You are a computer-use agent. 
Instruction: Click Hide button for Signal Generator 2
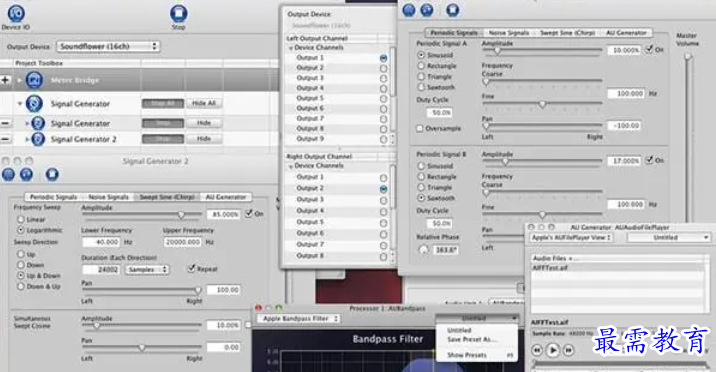tap(204, 139)
